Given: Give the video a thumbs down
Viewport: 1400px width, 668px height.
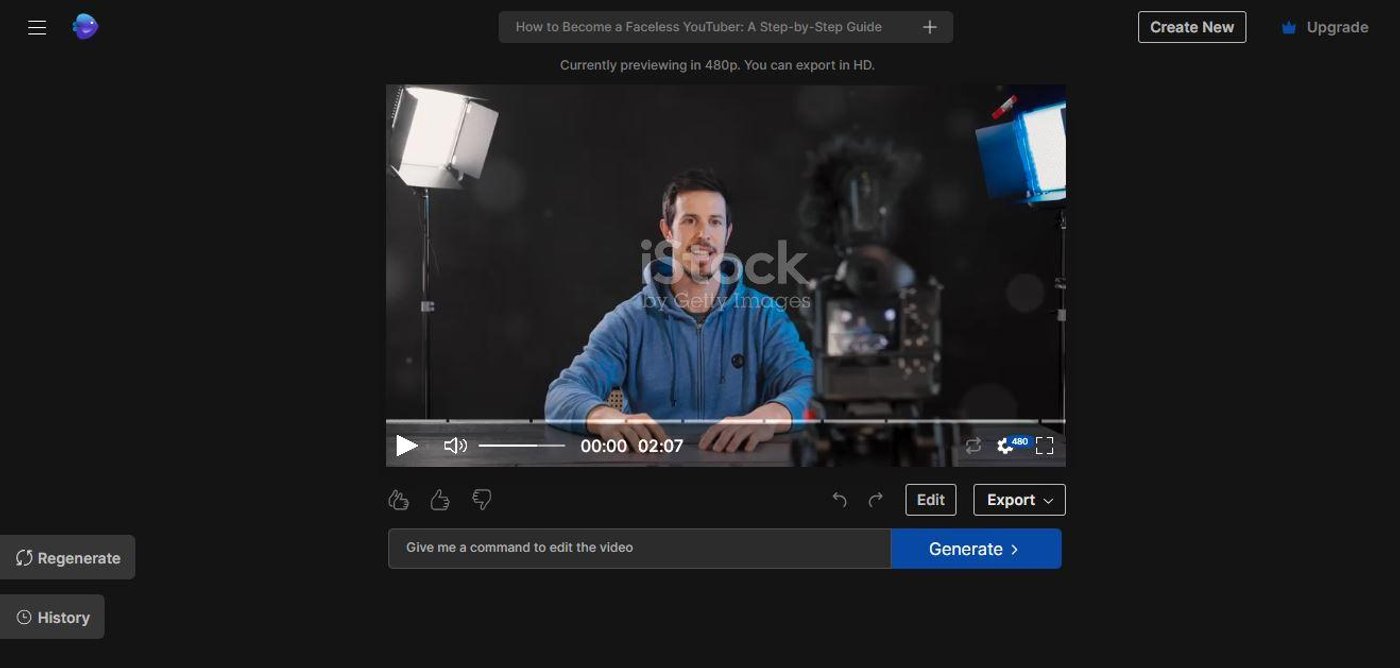Looking at the screenshot, I should pos(481,499).
